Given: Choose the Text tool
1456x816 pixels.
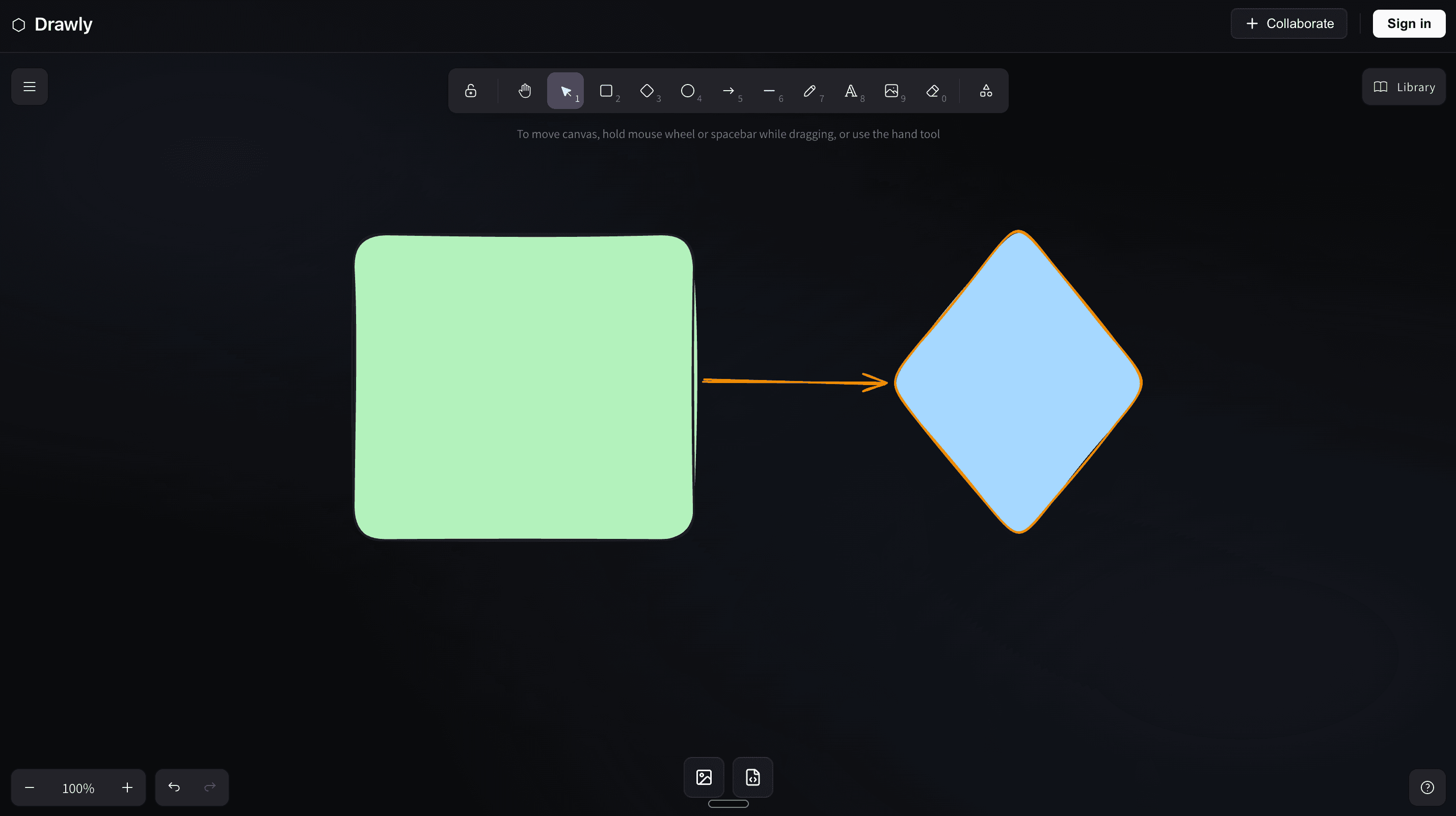Looking at the screenshot, I should (x=850, y=91).
